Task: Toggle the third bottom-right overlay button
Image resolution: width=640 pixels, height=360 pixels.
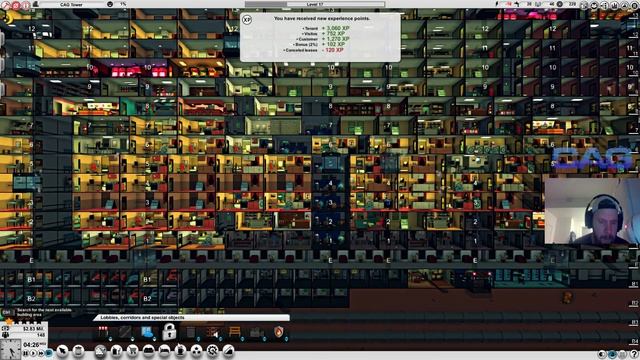Action: 622,354
